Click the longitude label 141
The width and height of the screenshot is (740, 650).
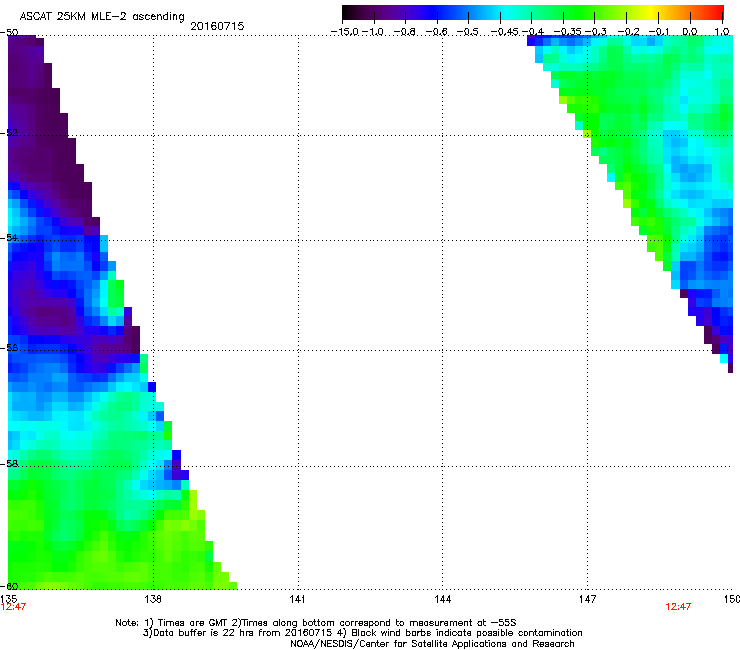(x=297, y=599)
